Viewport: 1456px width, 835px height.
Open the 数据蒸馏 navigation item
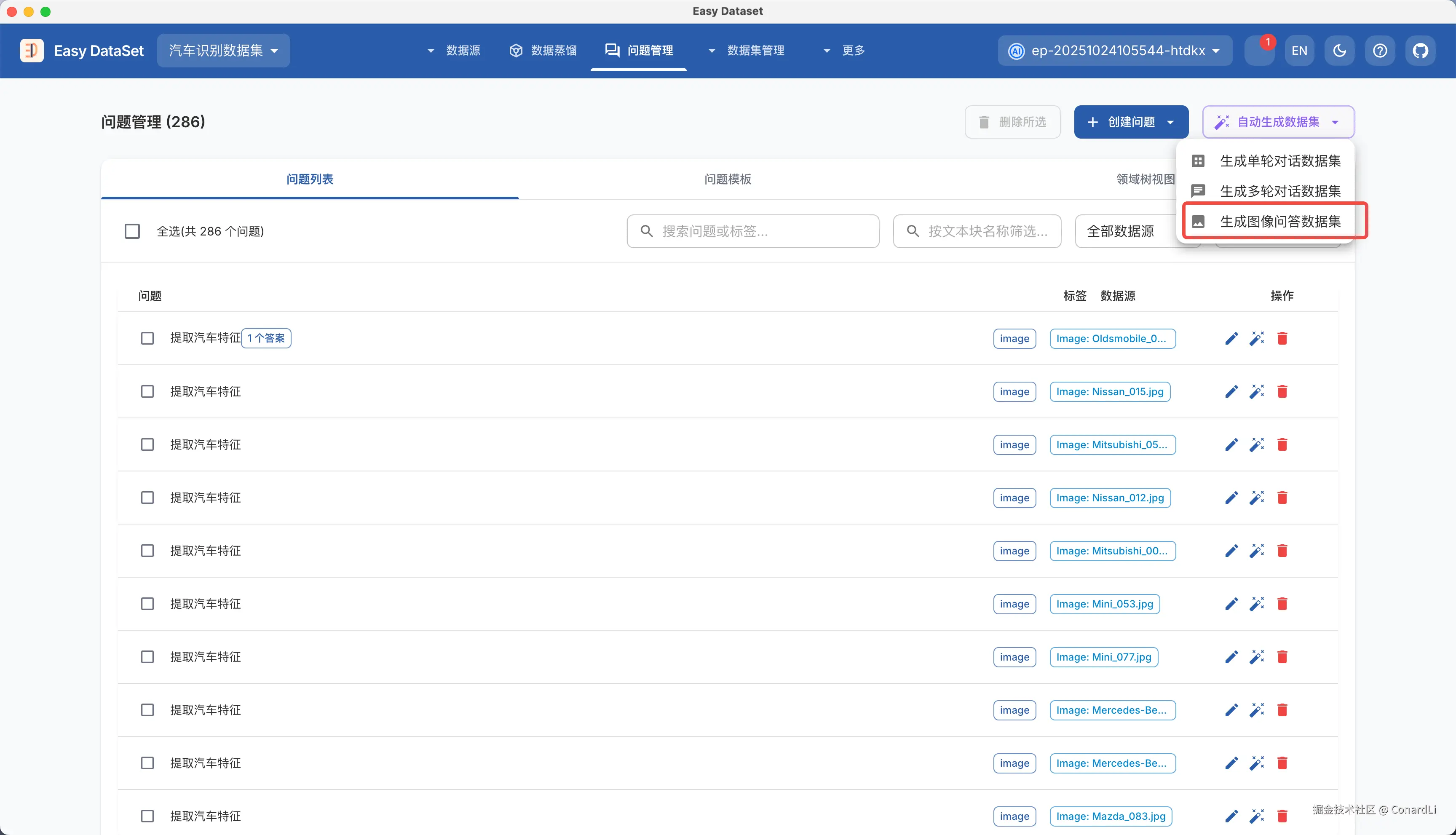click(x=543, y=51)
